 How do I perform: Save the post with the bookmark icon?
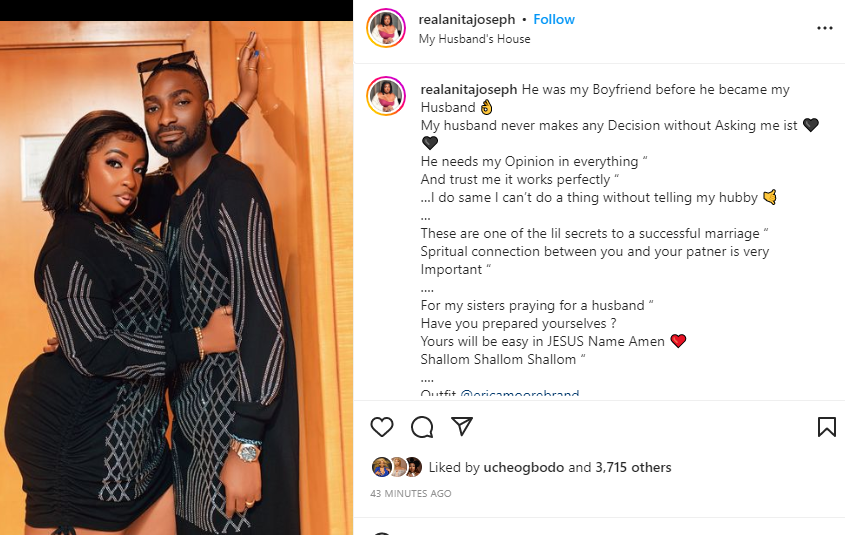827,427
